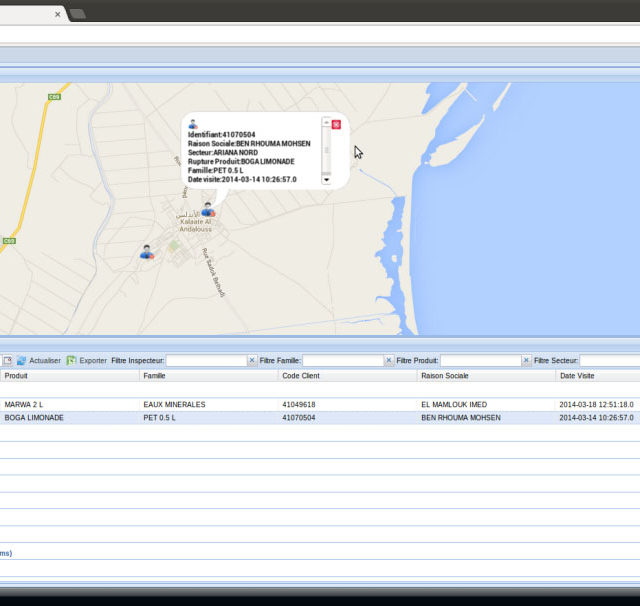Clear the Filtre Famille field
The image size is (640, 606).
[x=389, y=360]
